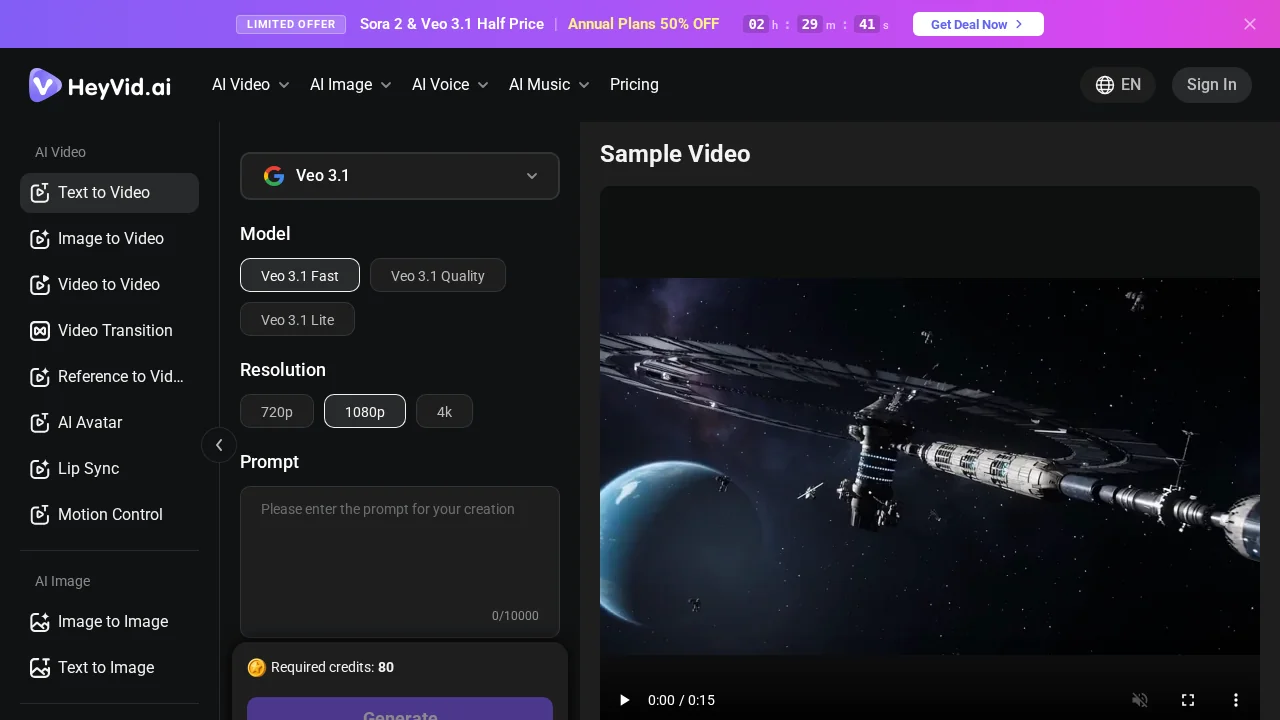Open the Pricing page
The image size is (1280, 720).
click(x=634, y=85)
